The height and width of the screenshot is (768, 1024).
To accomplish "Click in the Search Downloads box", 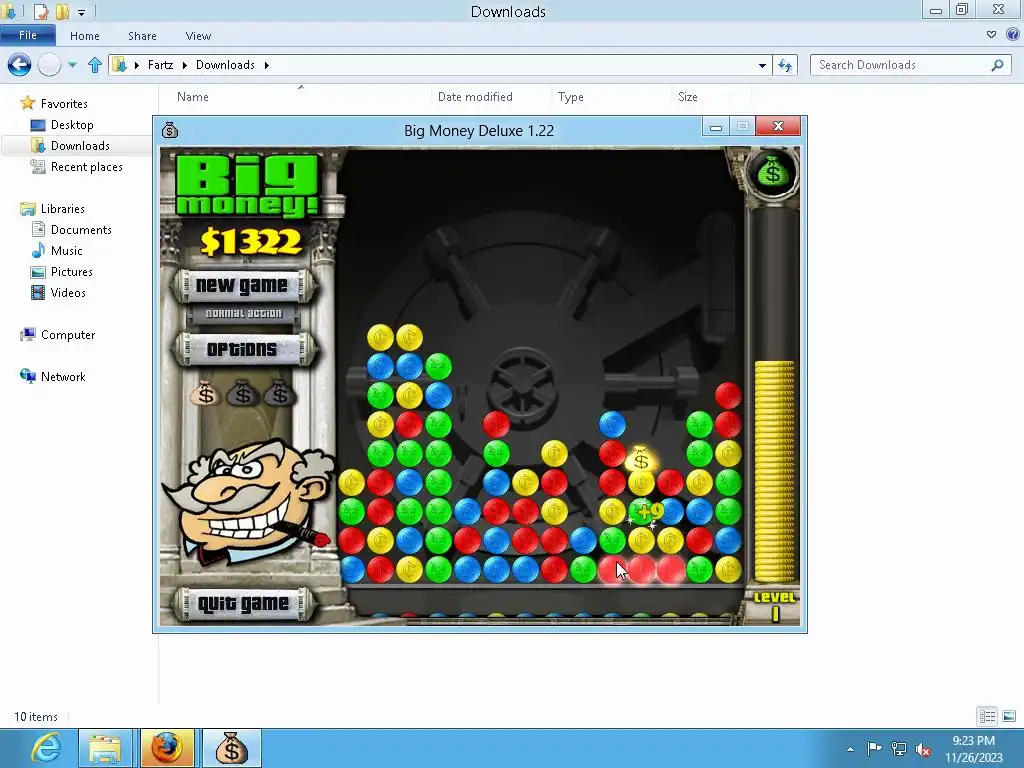I will pyautogui.click(x=911, y=65).
